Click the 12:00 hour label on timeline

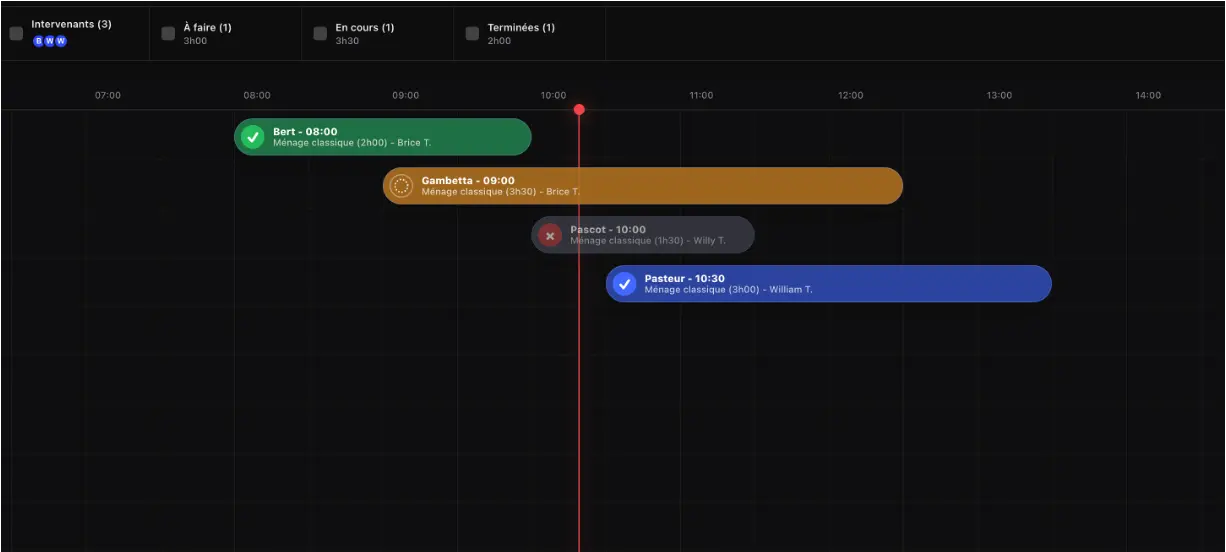851,96
